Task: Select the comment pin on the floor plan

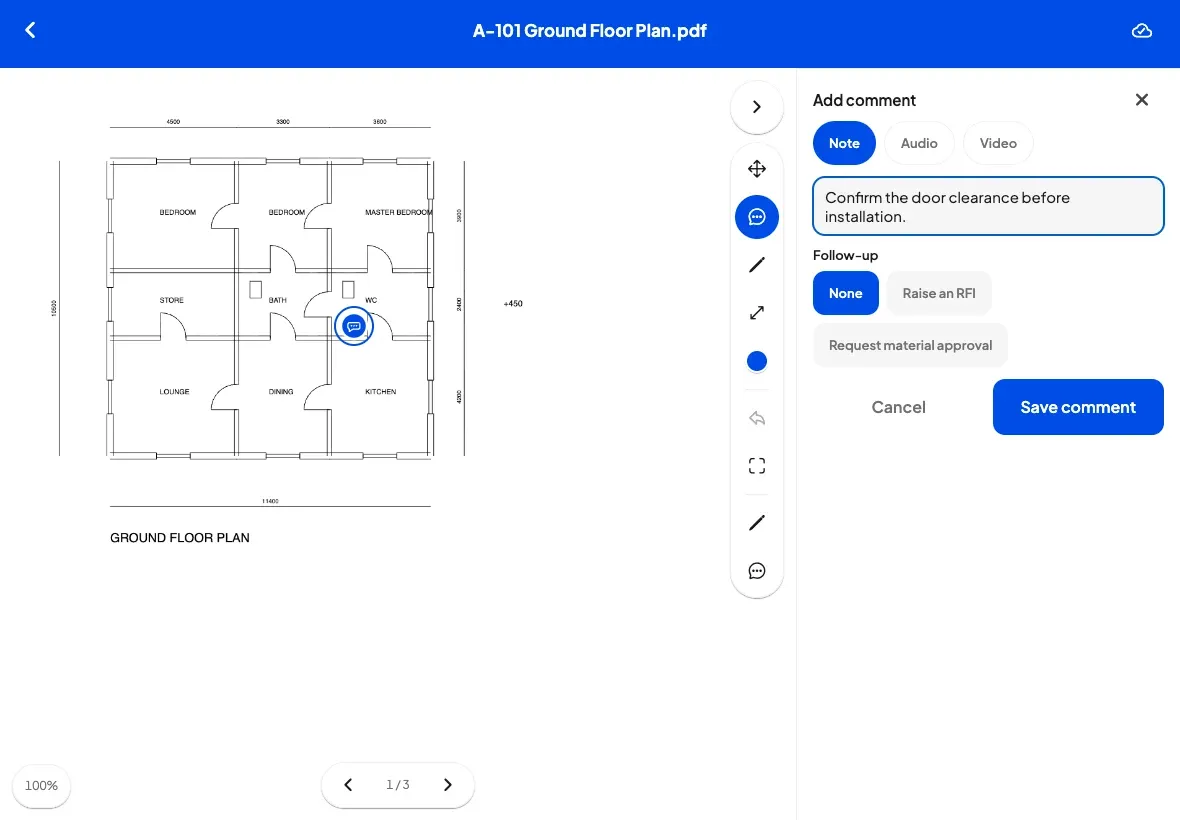Action: pyautogui.click(x=354, y=326)
